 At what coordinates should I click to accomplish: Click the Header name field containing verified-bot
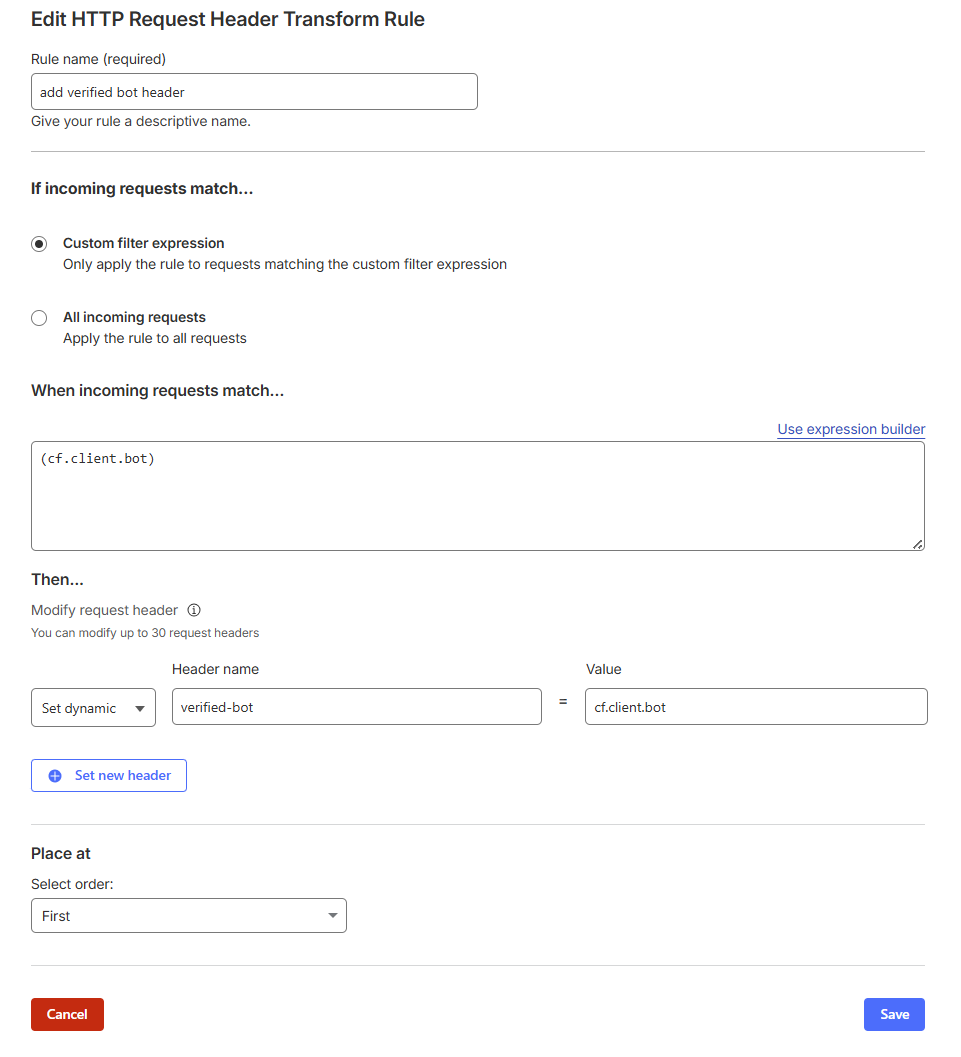356,707
